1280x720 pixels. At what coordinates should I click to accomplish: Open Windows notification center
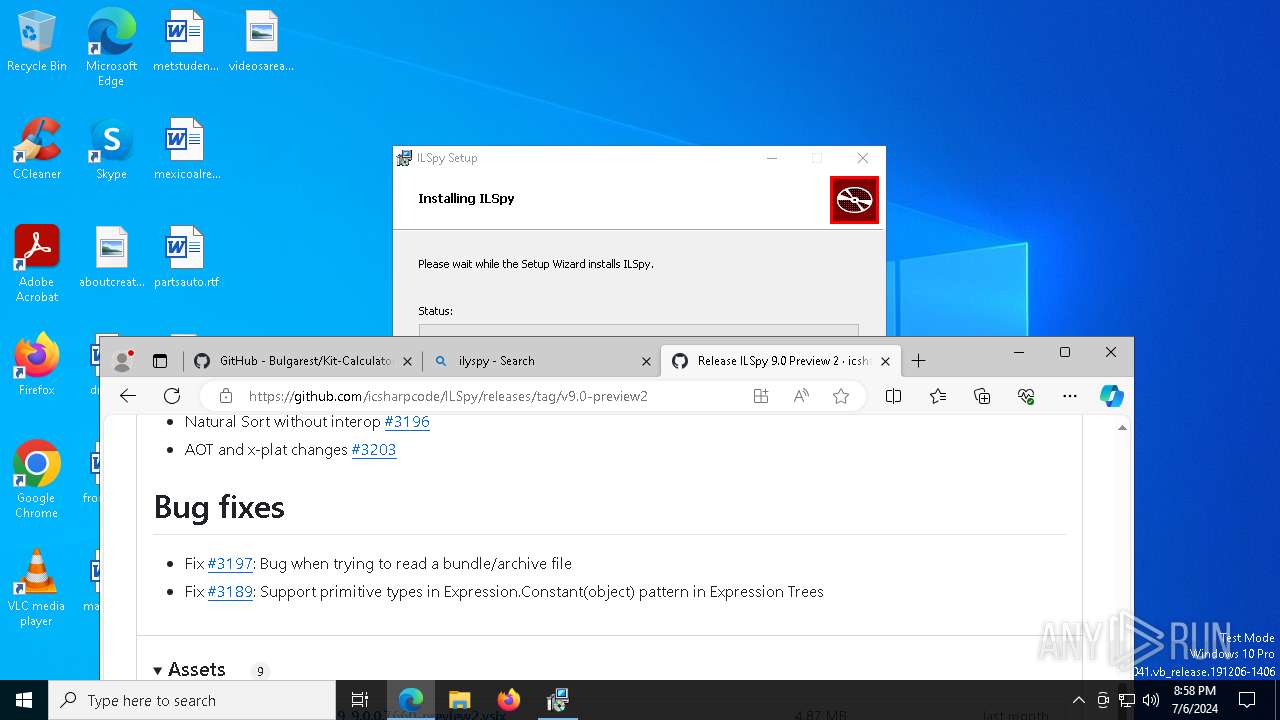tap(1247, 700)
